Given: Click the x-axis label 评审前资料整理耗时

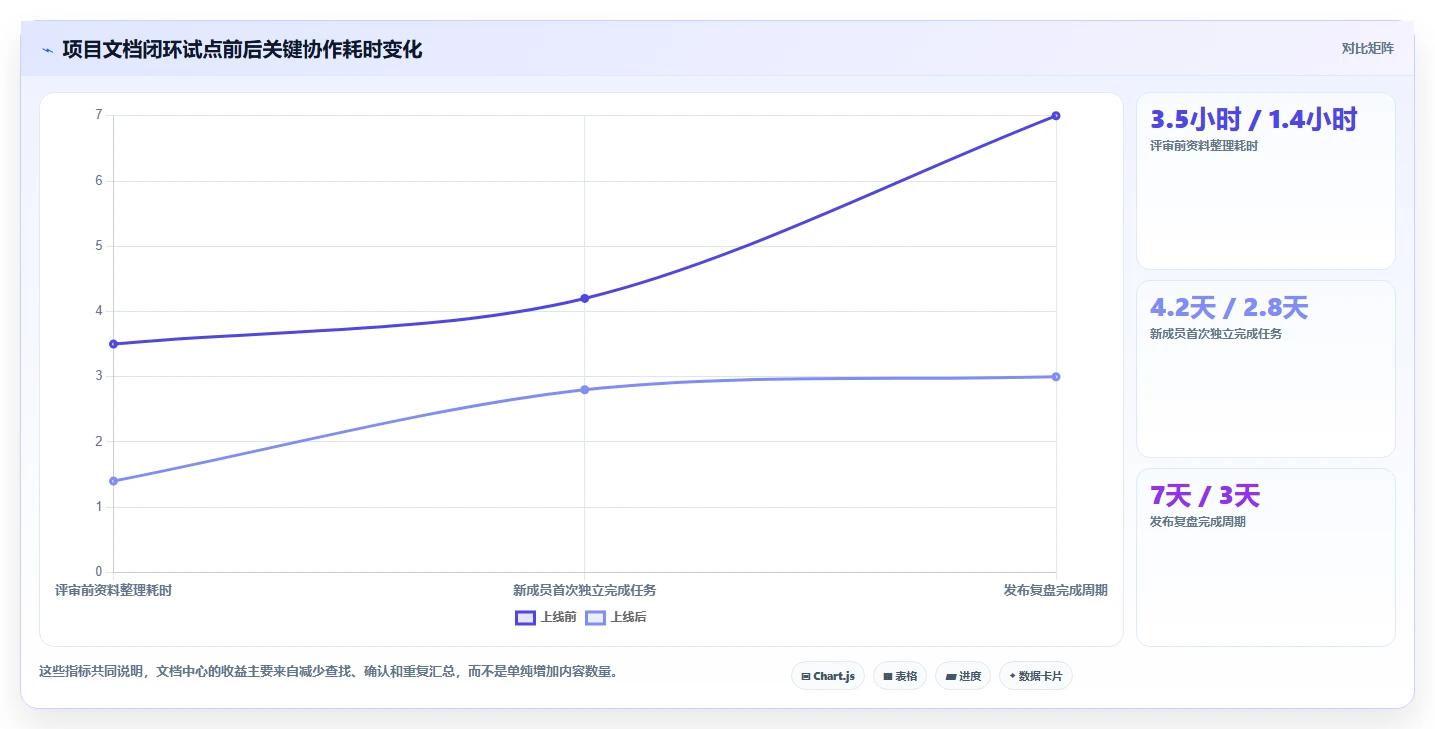Looking at the screenshot, I should [x=113, y=590].
